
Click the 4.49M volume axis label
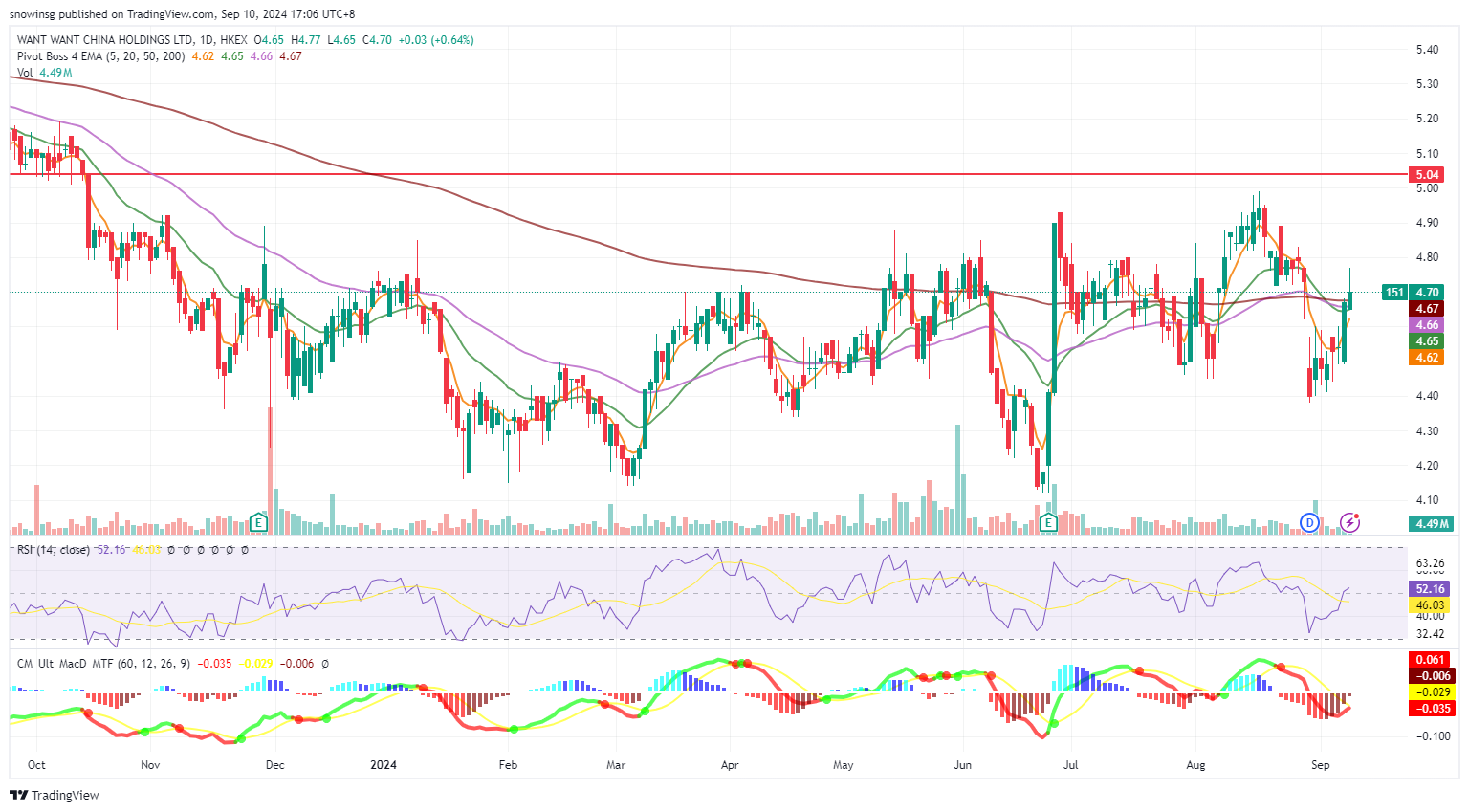[x=1432, y=523]
